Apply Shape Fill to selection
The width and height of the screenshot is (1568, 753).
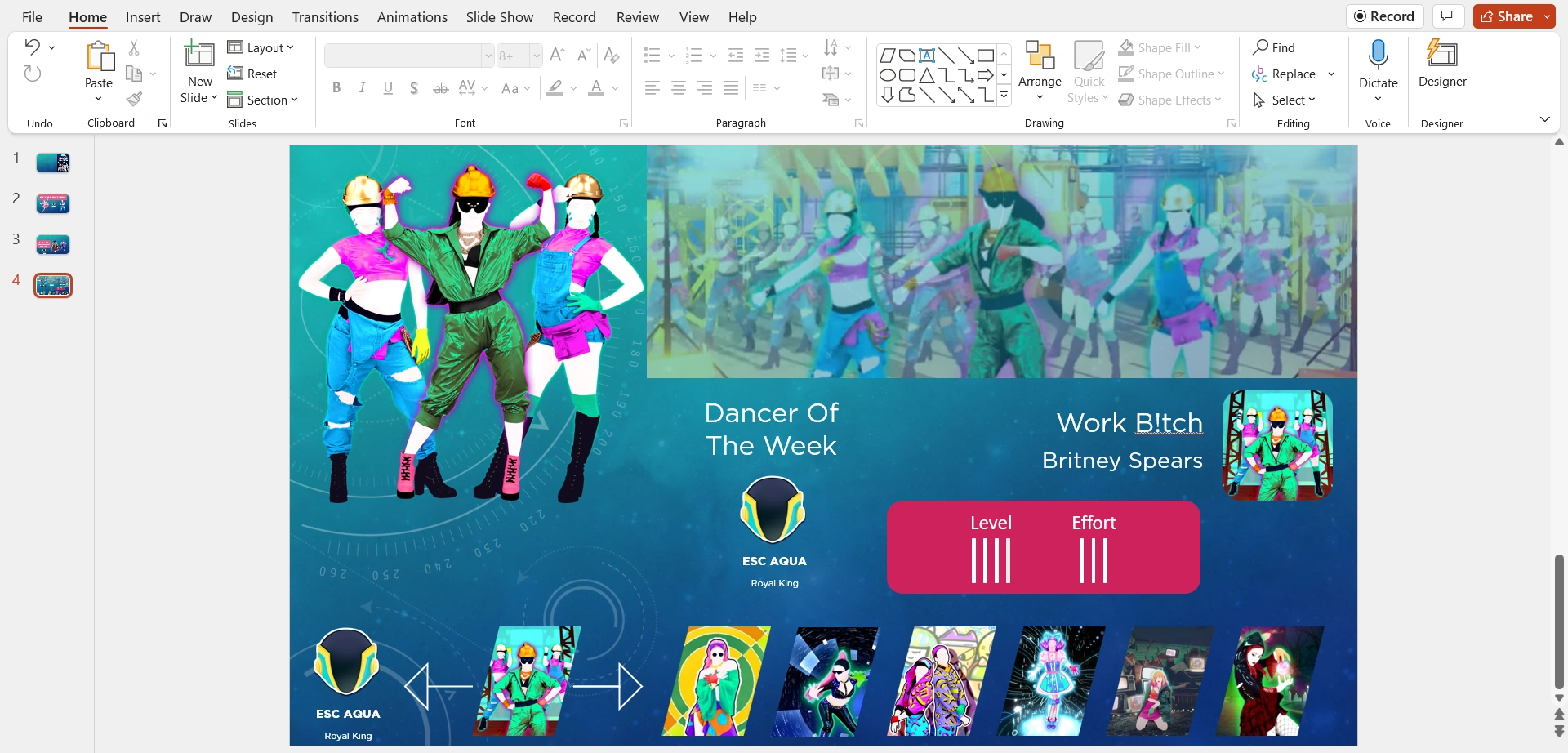point(1159,47)
